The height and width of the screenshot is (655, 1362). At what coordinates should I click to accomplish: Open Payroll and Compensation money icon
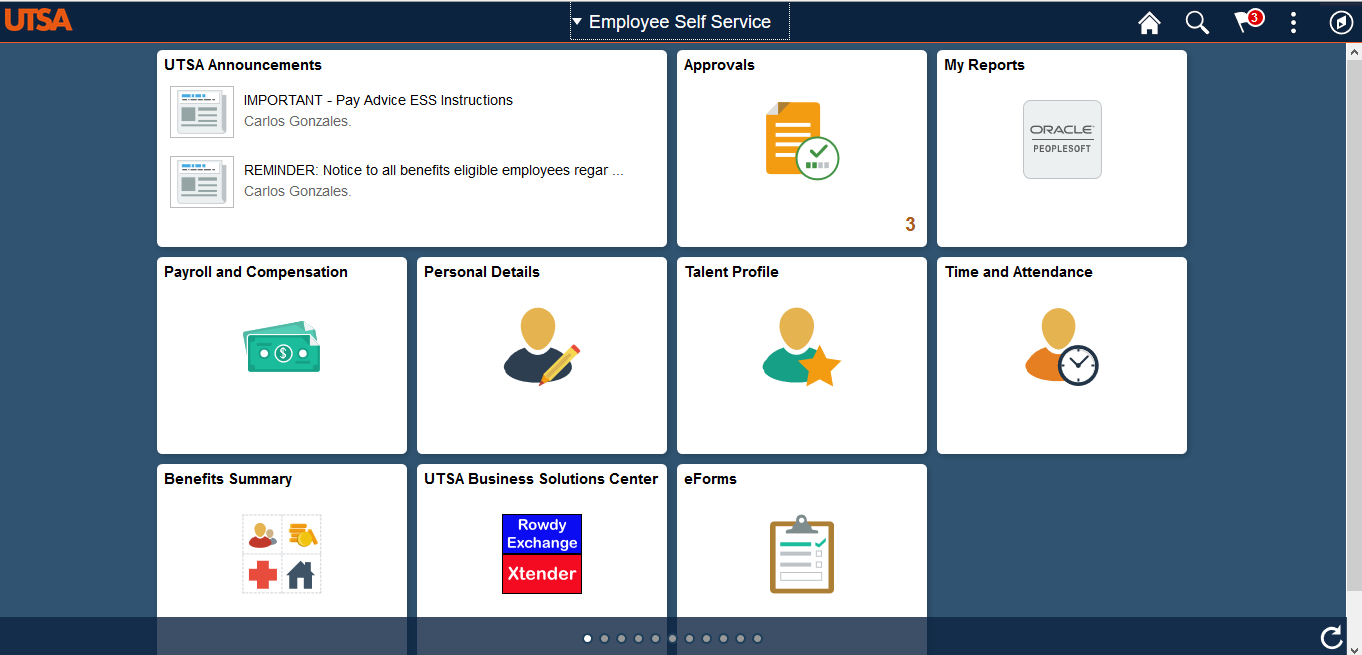282,347
